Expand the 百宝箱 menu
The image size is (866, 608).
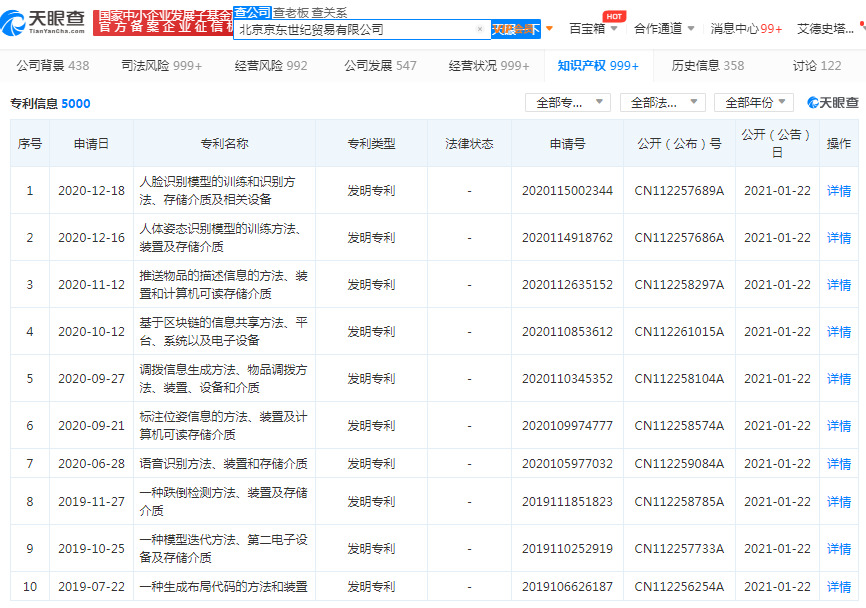(593, 29)
